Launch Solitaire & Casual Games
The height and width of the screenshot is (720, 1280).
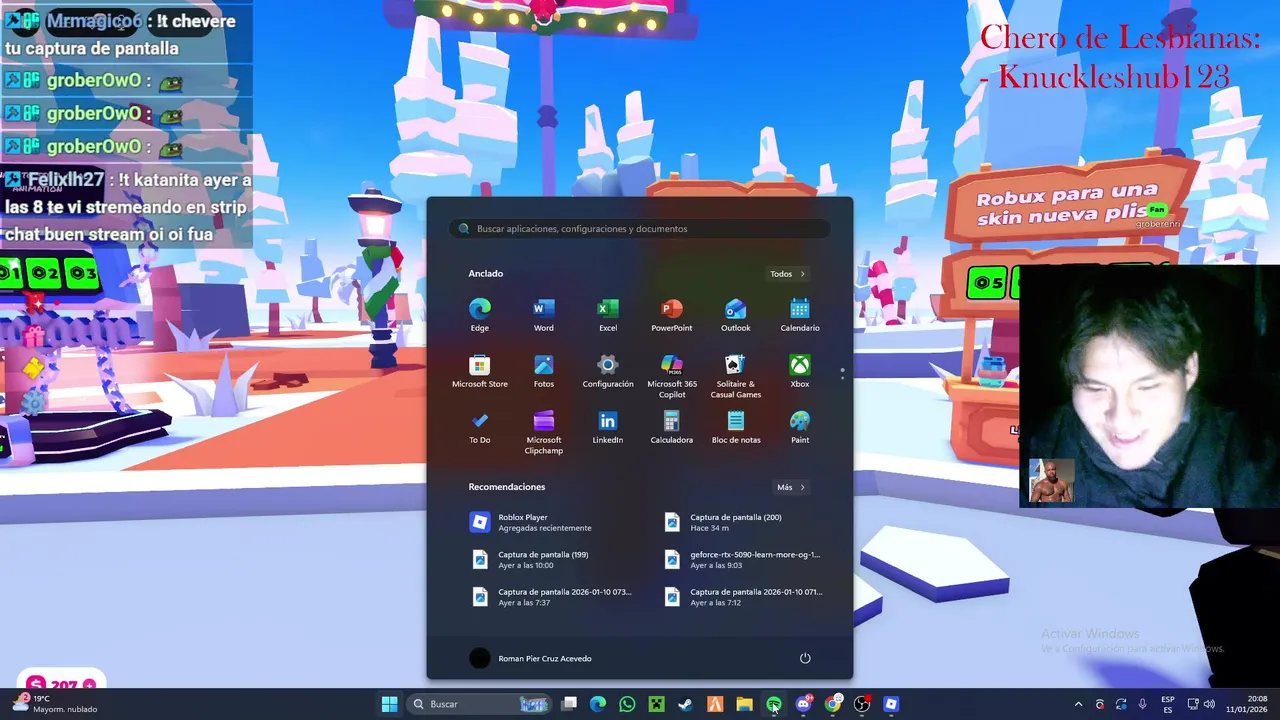(736, 376)
